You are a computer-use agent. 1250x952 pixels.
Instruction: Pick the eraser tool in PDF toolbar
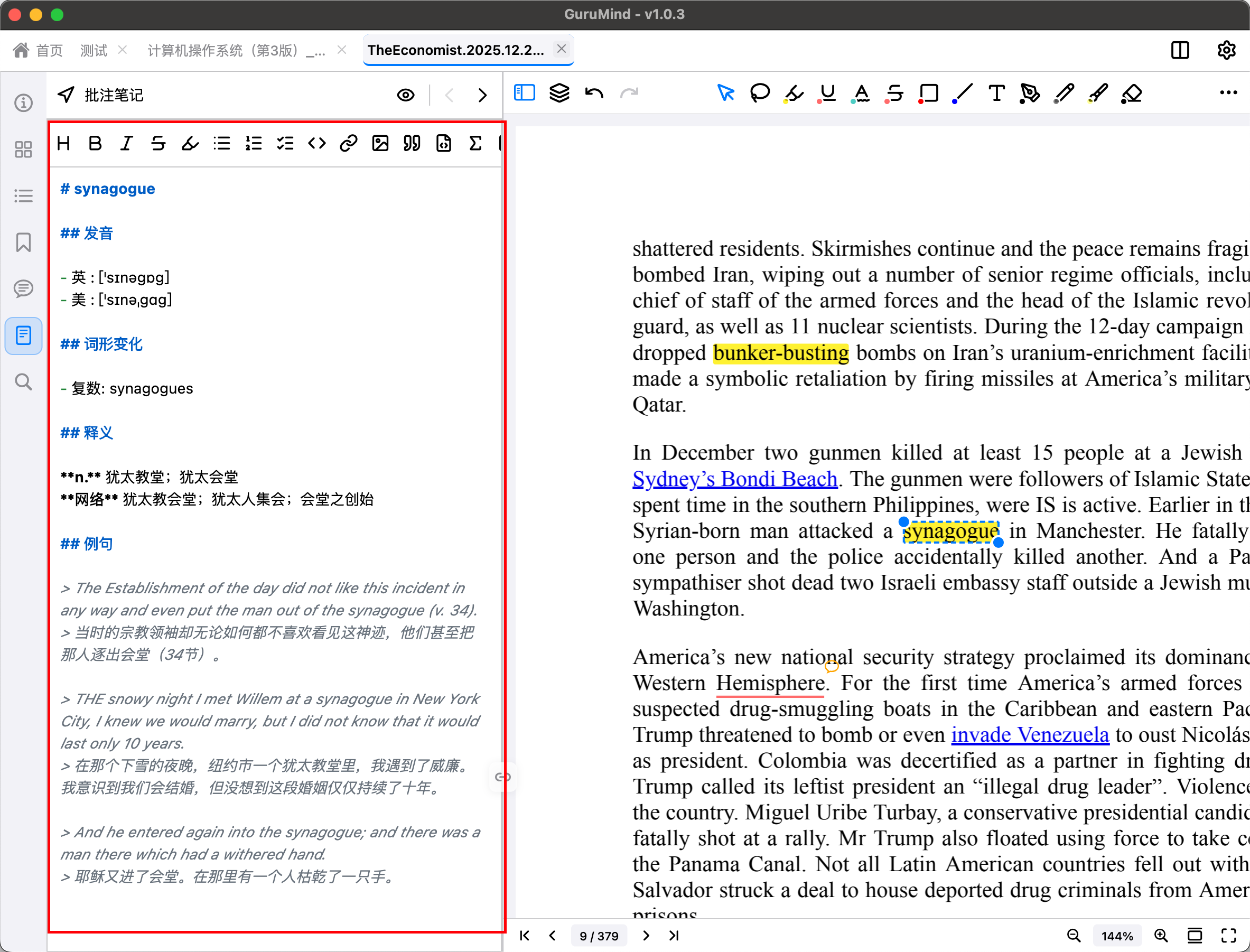pyautogui.click(x=1132, y=93)
